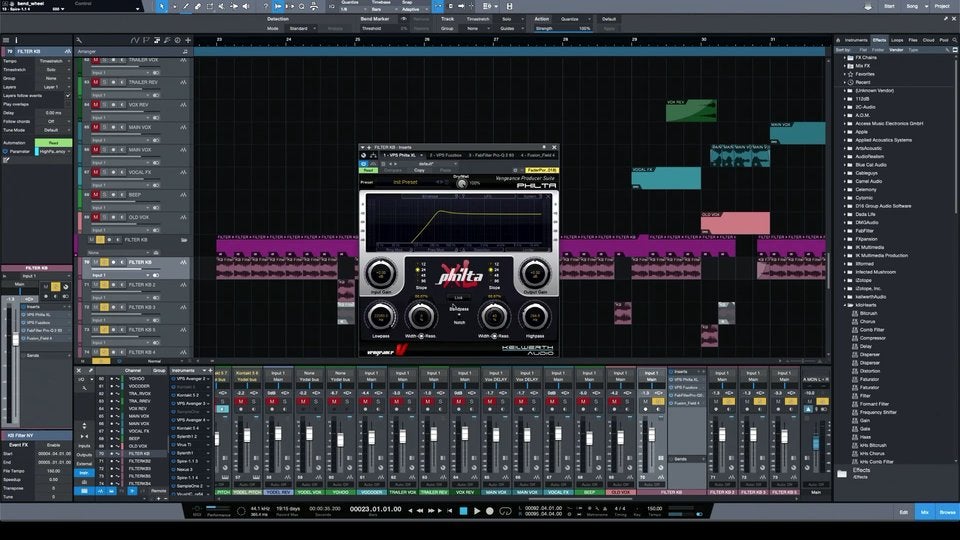The image size is (960, 540).
Task: Click the green VOX REV clip in arrangement
Action: click(691, 110)
